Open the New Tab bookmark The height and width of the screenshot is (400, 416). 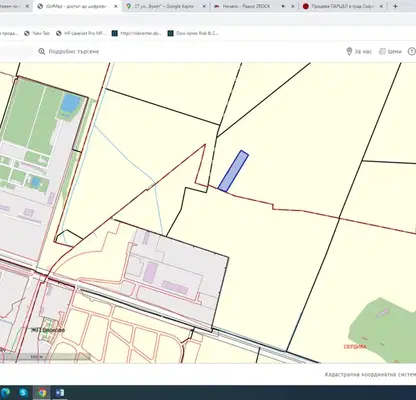click(37, 33)
